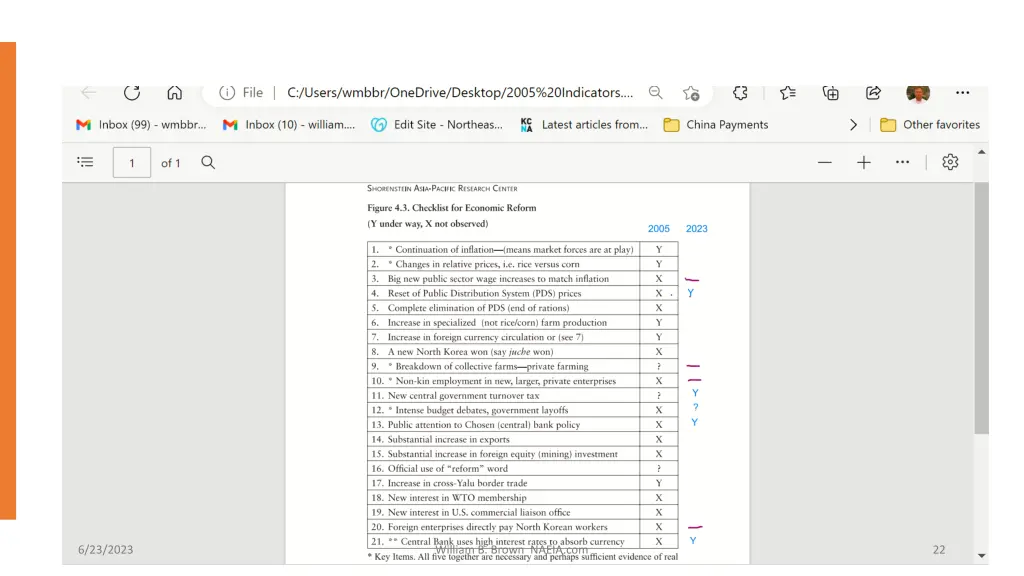The image size is (1024, 576).
Task: Search the PDF with magnifier icon
Action: pyautogui.click(x=208, y=162)
